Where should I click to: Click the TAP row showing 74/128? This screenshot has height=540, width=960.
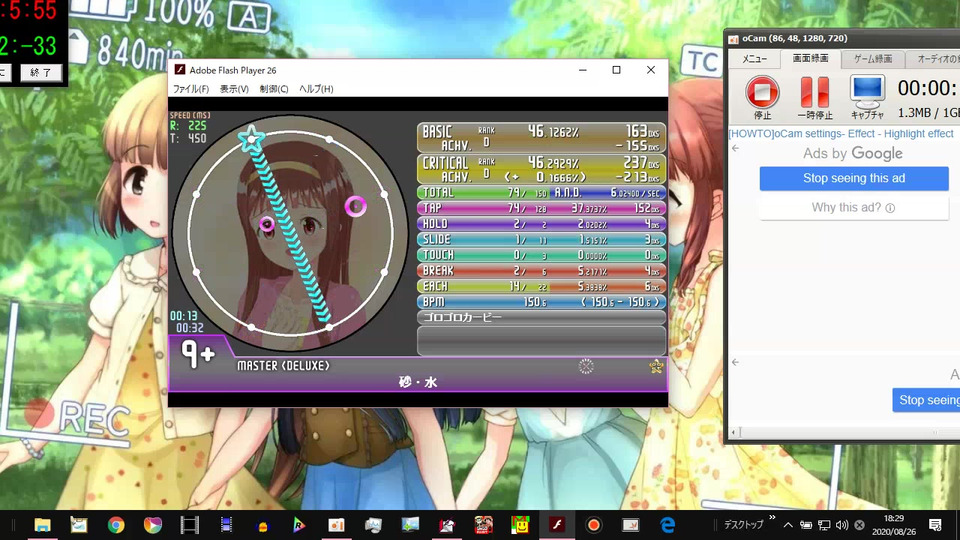point(541,208)
